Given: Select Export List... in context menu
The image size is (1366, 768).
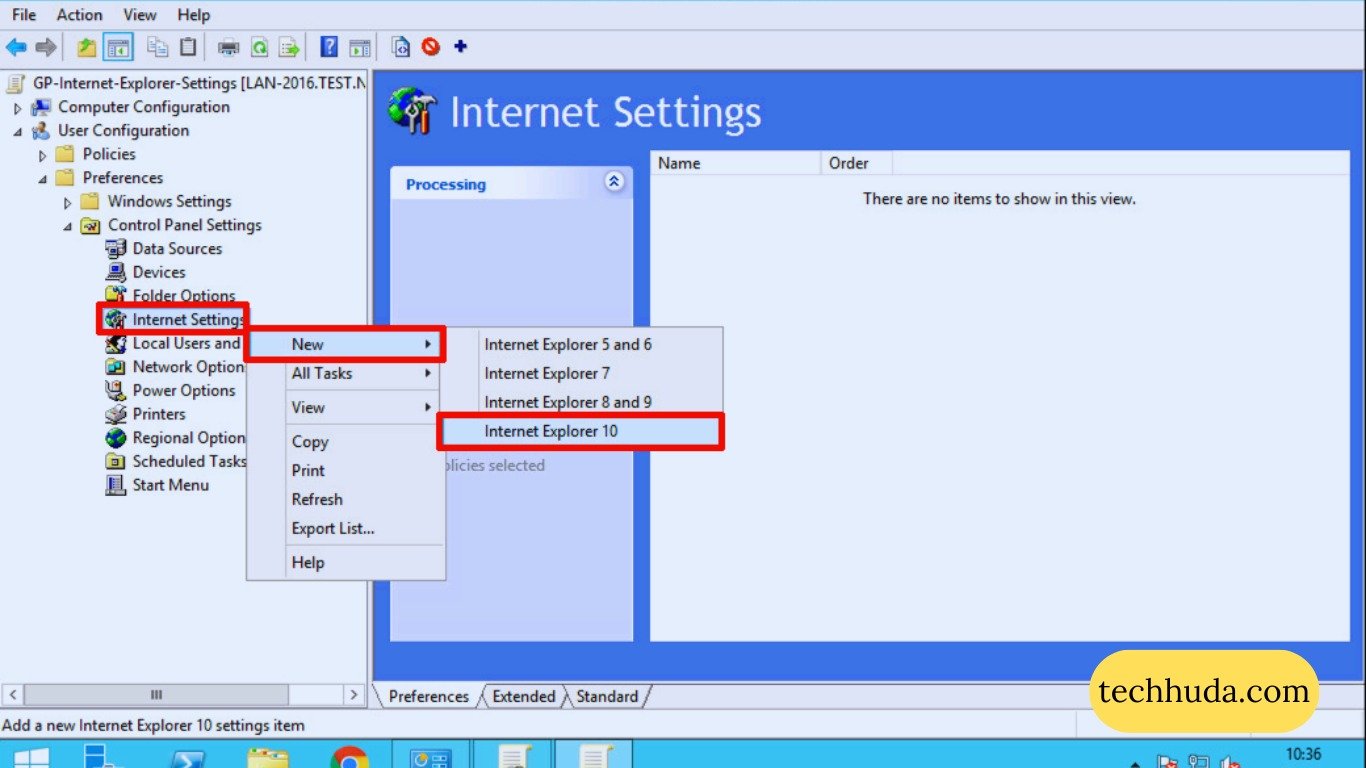Looking at the screenshot, I should [333, 528].
